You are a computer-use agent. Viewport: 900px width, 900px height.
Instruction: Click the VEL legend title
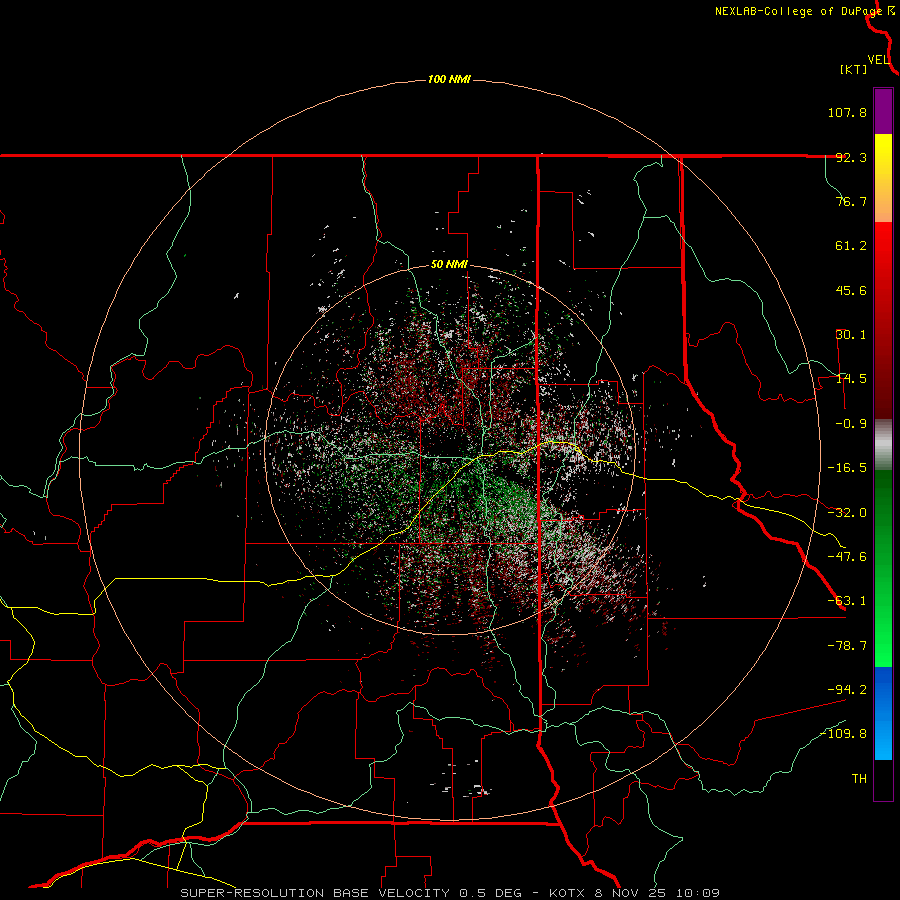879,60
